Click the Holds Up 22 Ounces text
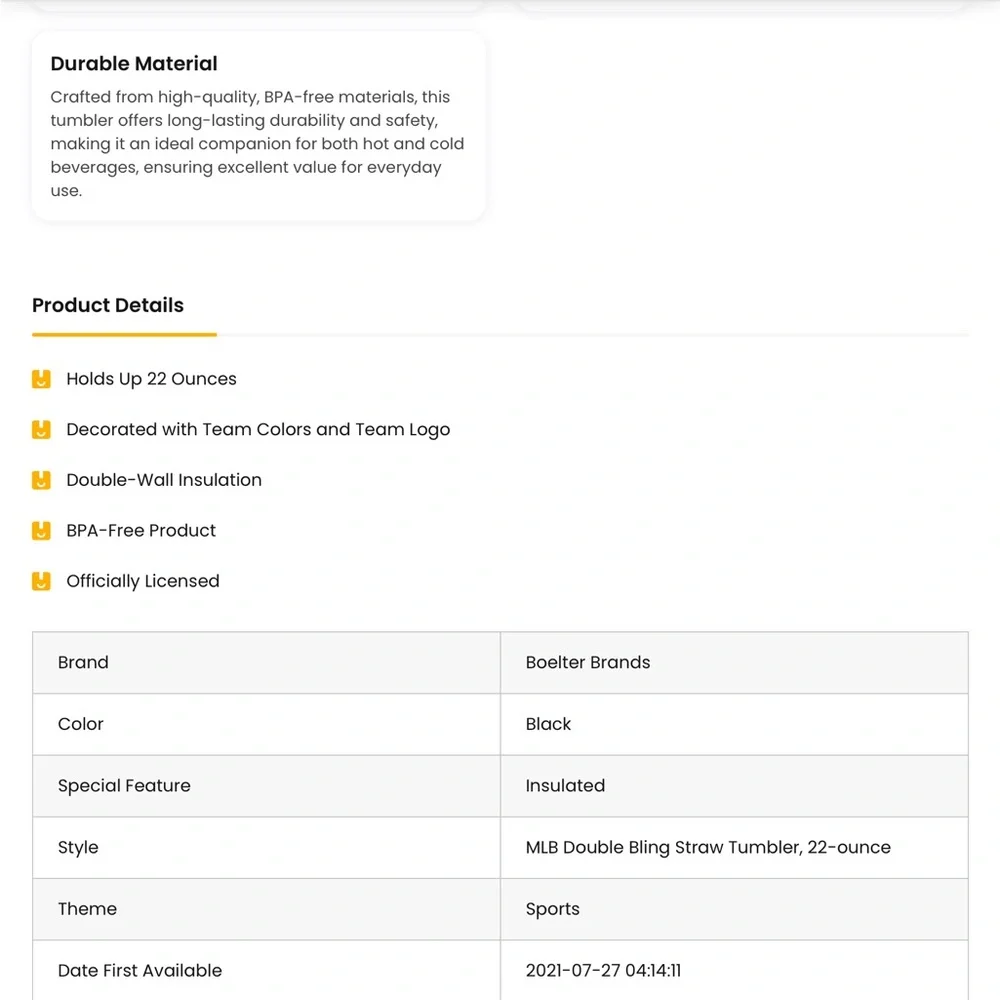Viewport: 1000px width, 1000px height. (x=151, y=379)
